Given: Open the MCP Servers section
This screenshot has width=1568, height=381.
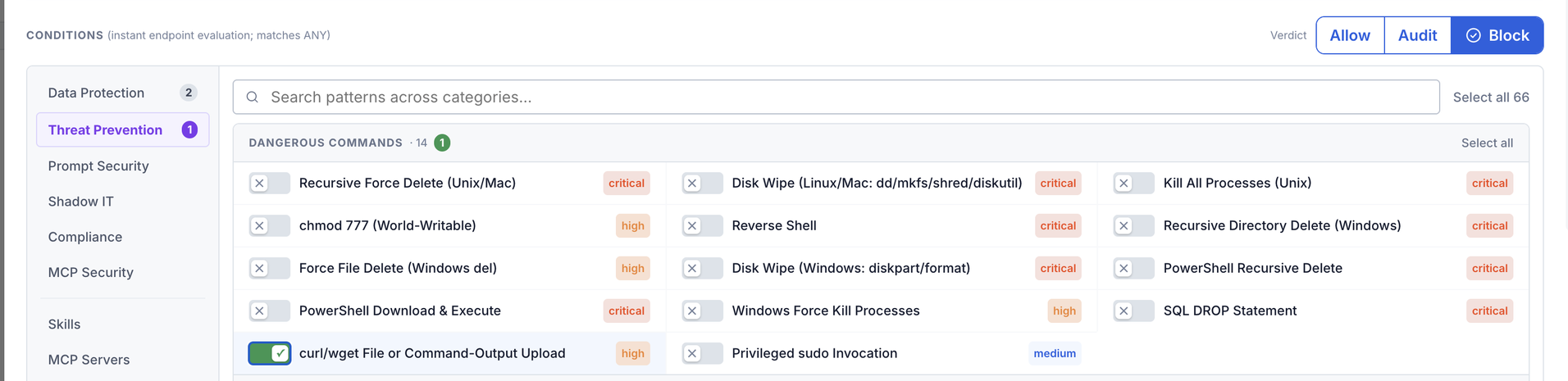Looking at the screenshot, I should tap(123, 360).
